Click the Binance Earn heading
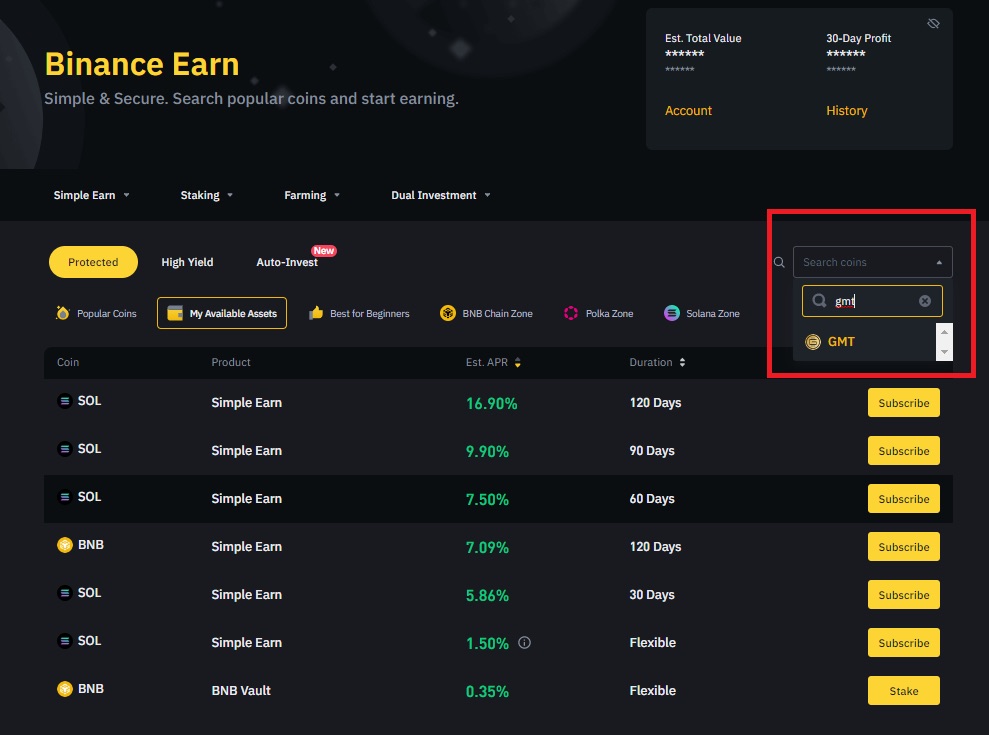Viewport: 989px width, 735px height. pos(142,64)
